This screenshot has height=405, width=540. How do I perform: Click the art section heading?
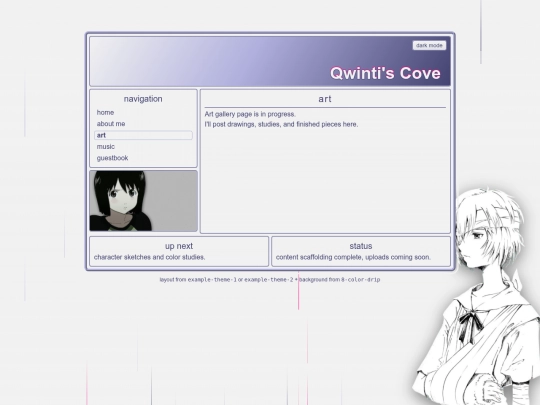(325, 99)
